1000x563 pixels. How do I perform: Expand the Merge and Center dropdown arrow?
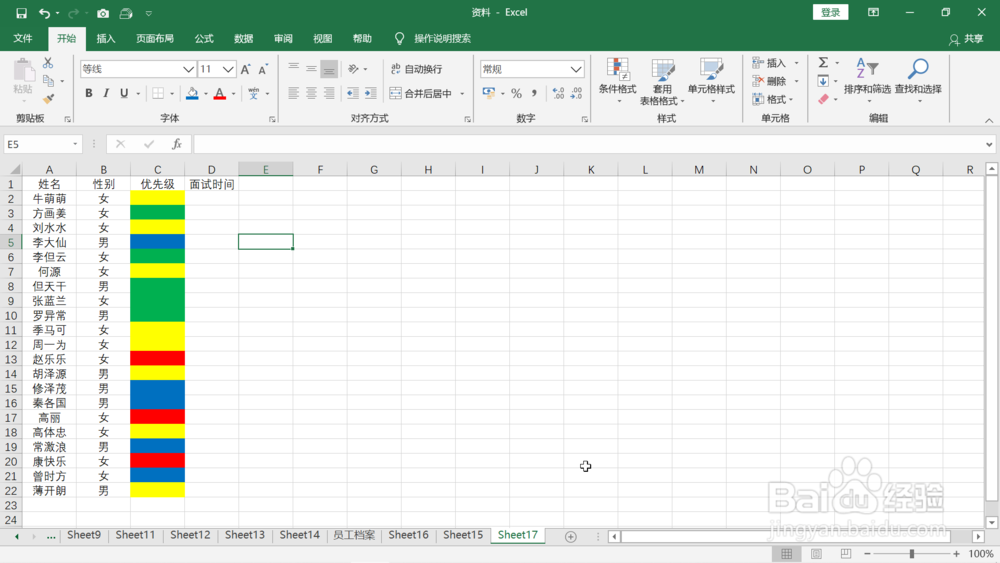pos(462,94)
